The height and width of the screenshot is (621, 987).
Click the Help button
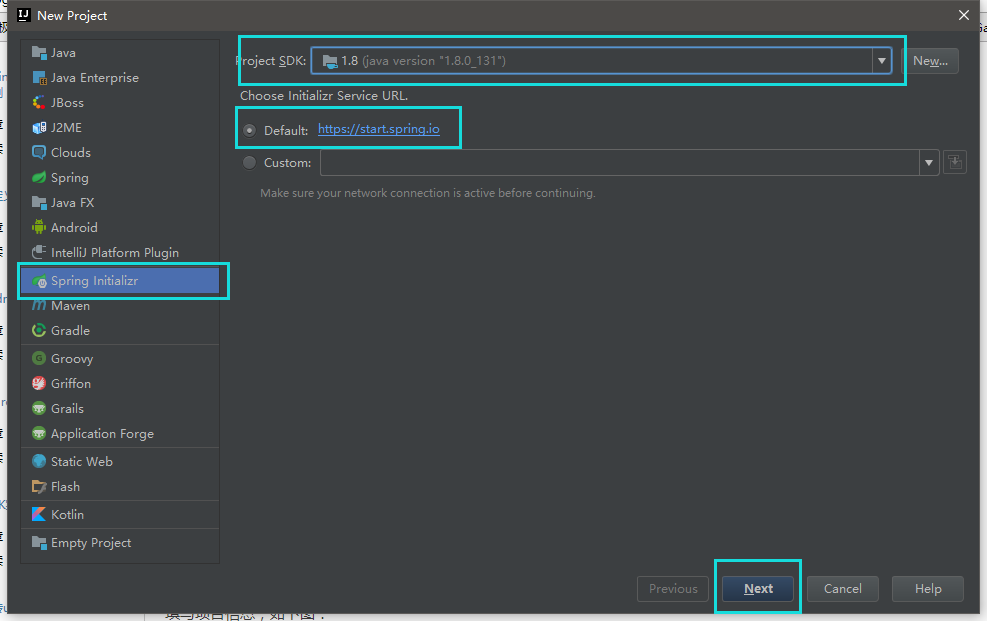point(928,589)
